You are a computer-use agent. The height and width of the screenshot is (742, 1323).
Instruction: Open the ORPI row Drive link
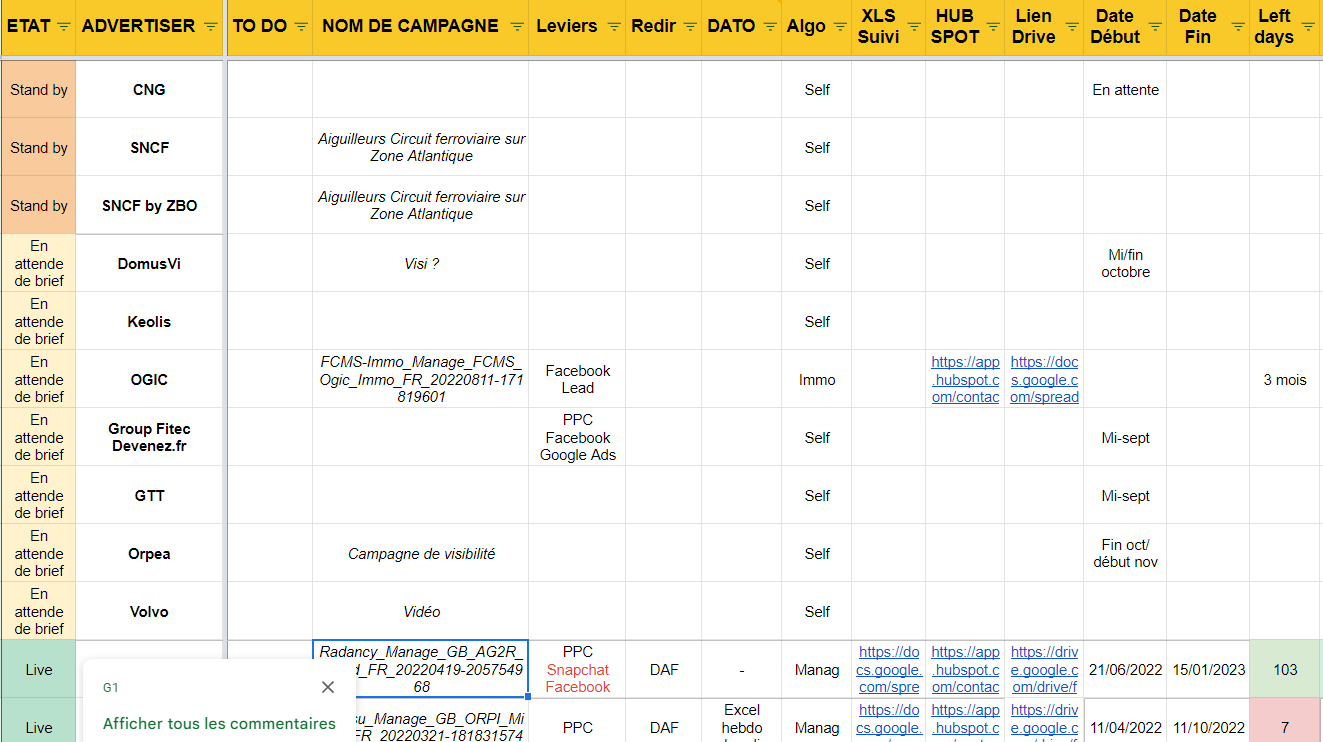tap(1044, 721)
